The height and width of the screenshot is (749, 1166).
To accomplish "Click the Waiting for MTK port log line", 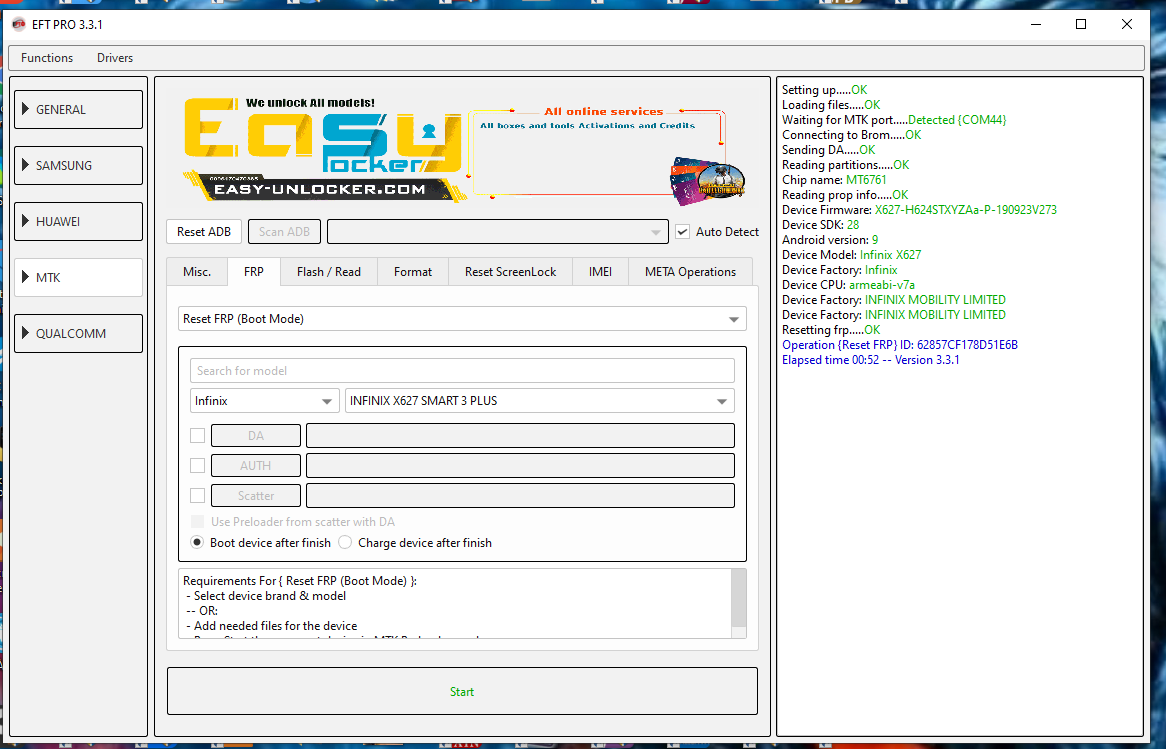I will [x=894, y=120].
